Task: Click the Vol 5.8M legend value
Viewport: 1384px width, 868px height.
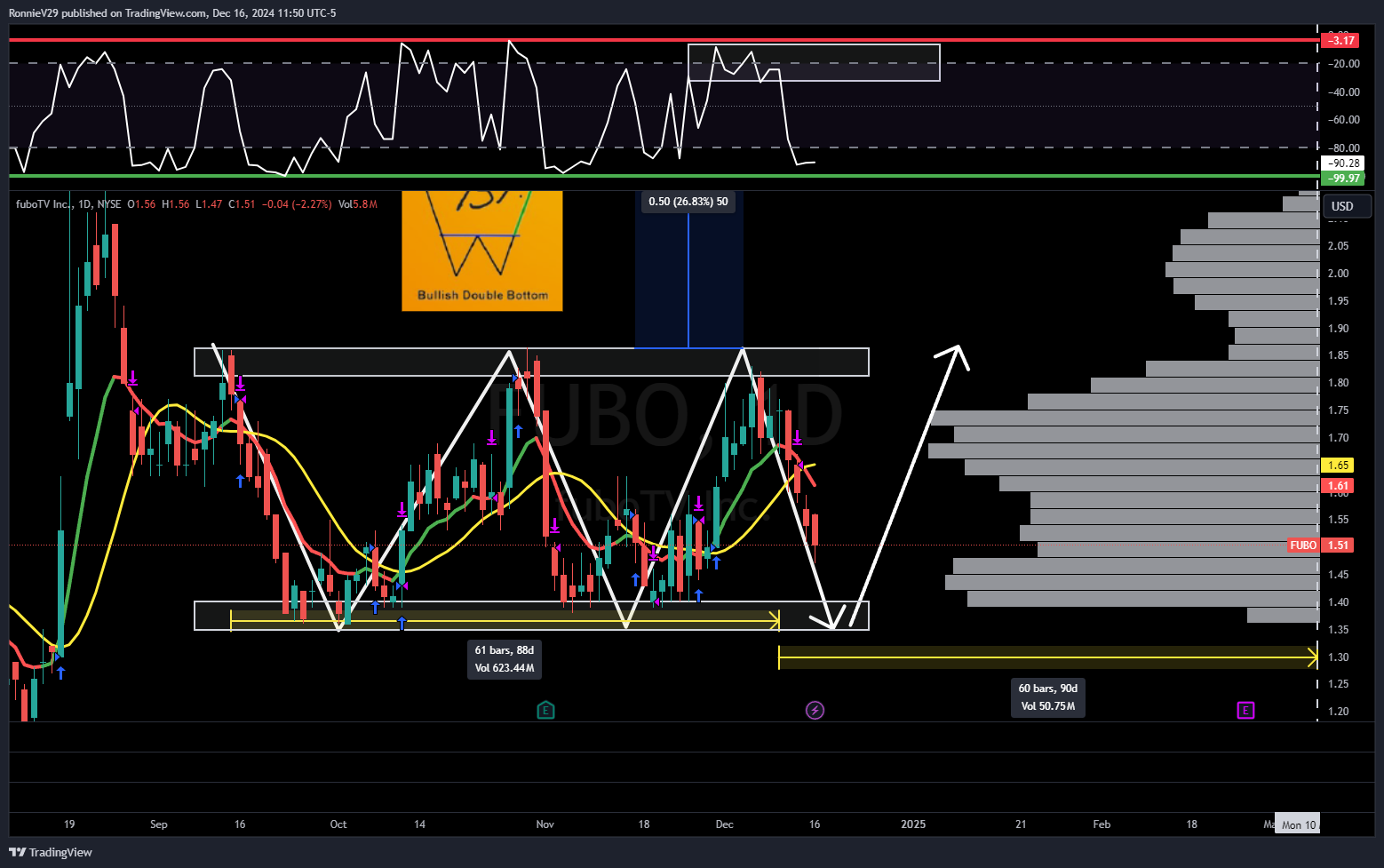Action: point(358,204)
